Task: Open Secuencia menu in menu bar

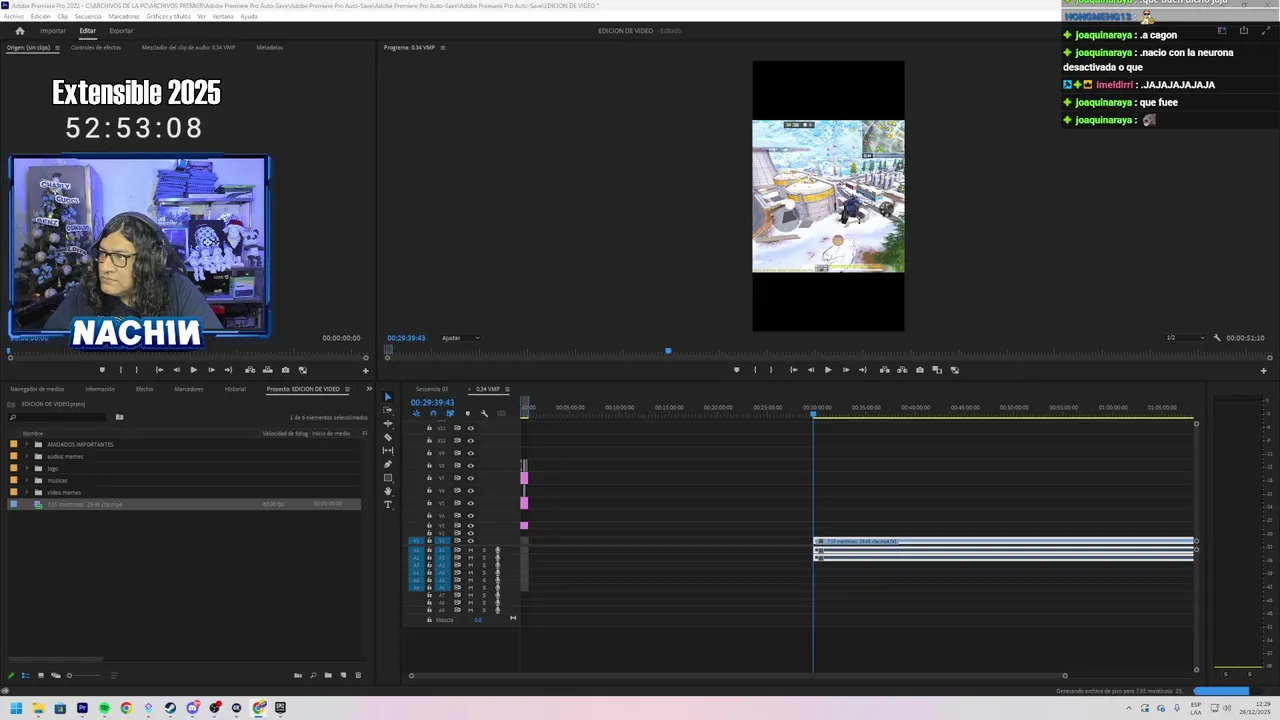Action: [x=88, y=16]
